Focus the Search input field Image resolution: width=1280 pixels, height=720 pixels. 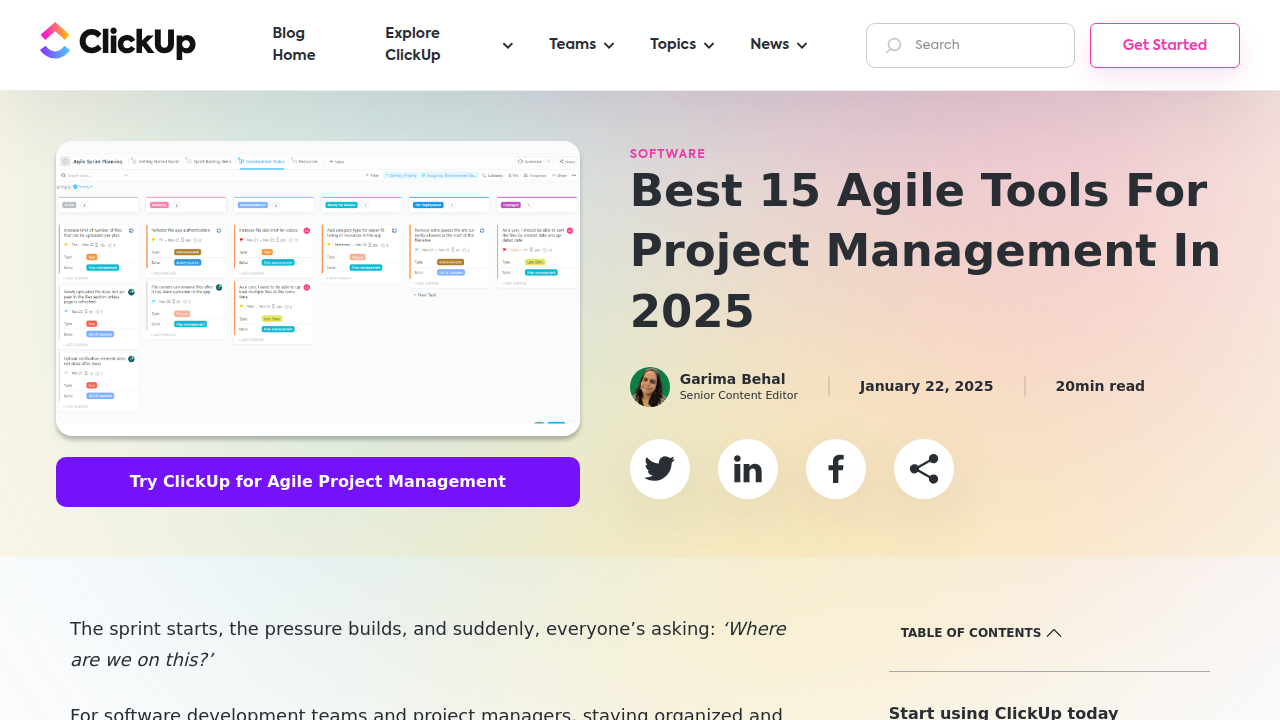coord(970,45)
